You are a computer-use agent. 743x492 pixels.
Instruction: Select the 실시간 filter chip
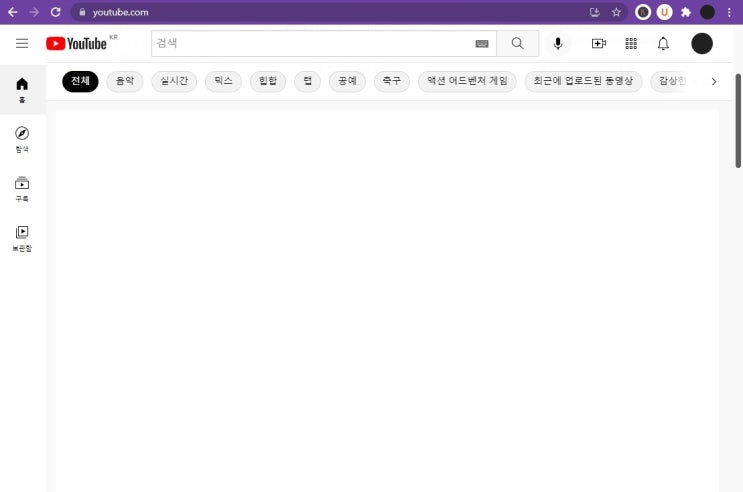[174, 82]
